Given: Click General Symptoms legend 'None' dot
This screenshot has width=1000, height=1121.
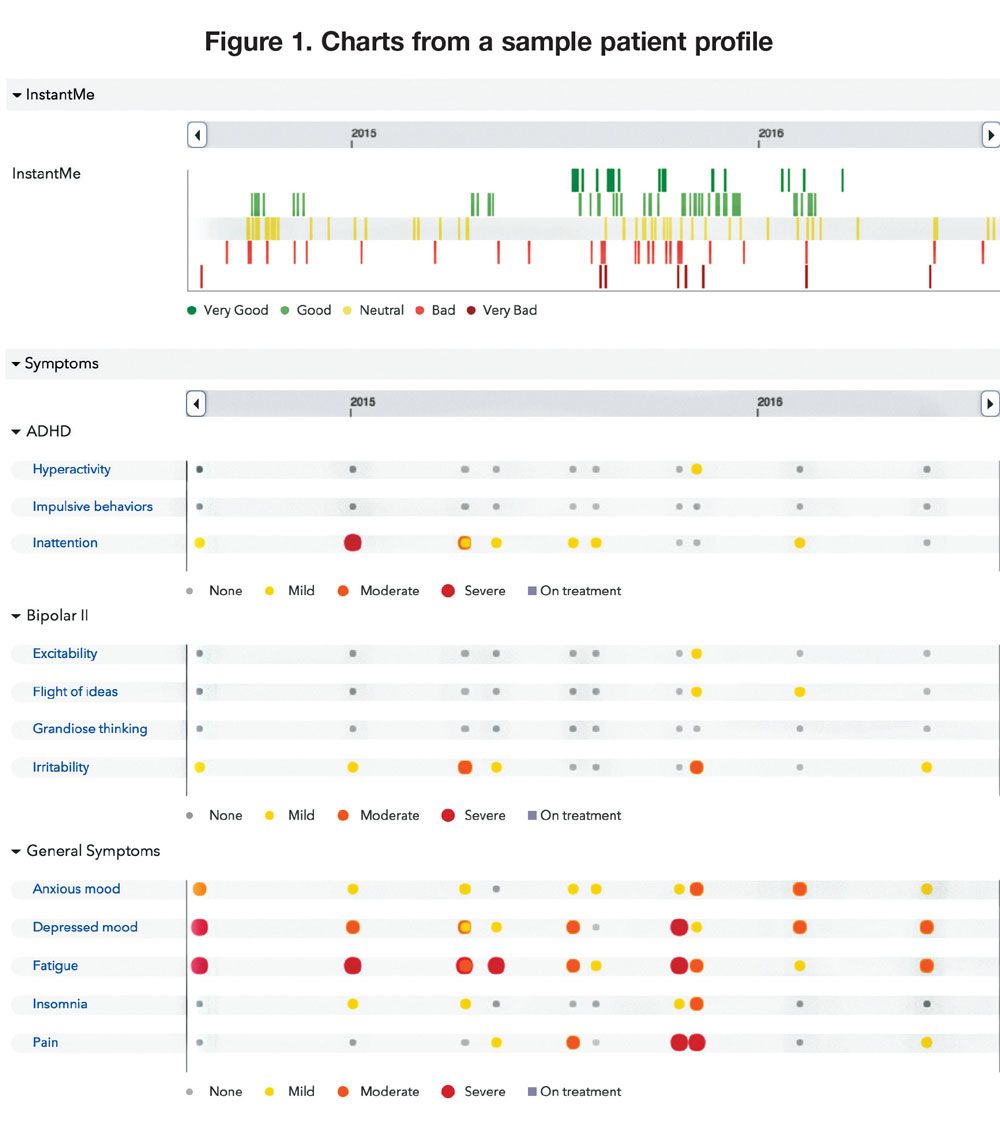Looking at the screenshot, I should tap(189, 1092).
